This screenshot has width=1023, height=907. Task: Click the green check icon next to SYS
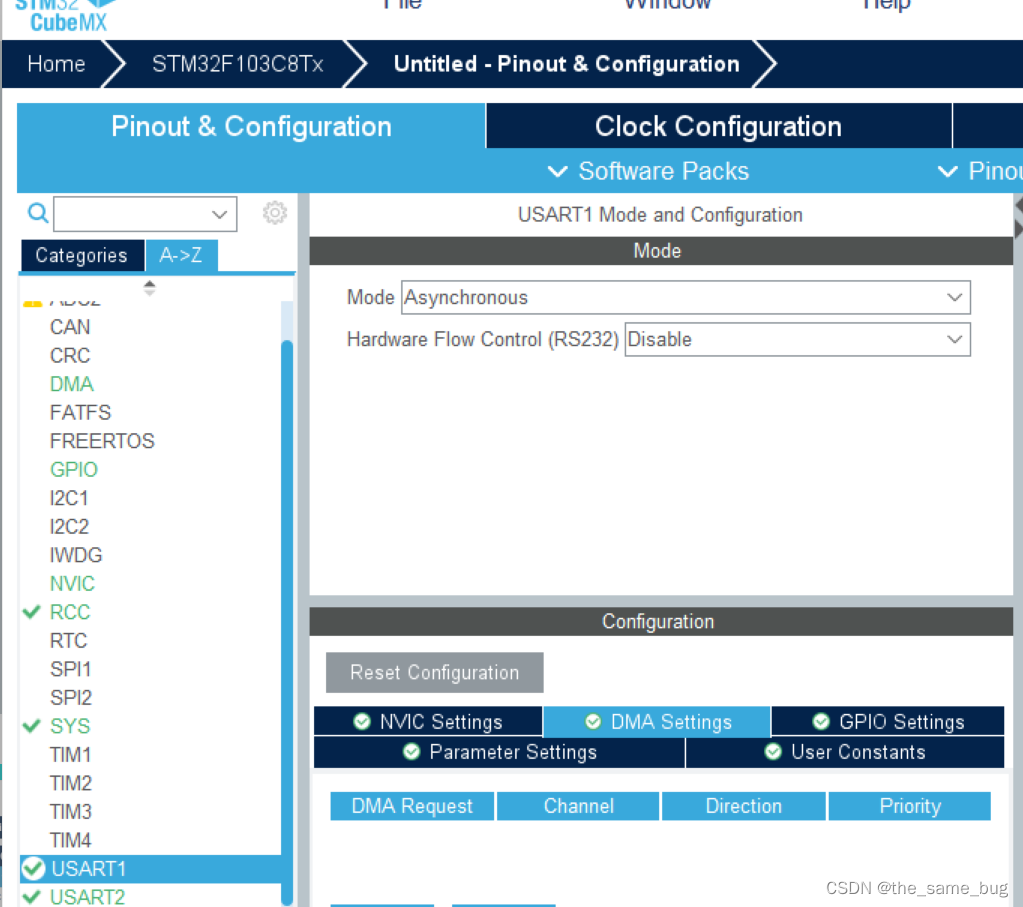pos(31,726)
